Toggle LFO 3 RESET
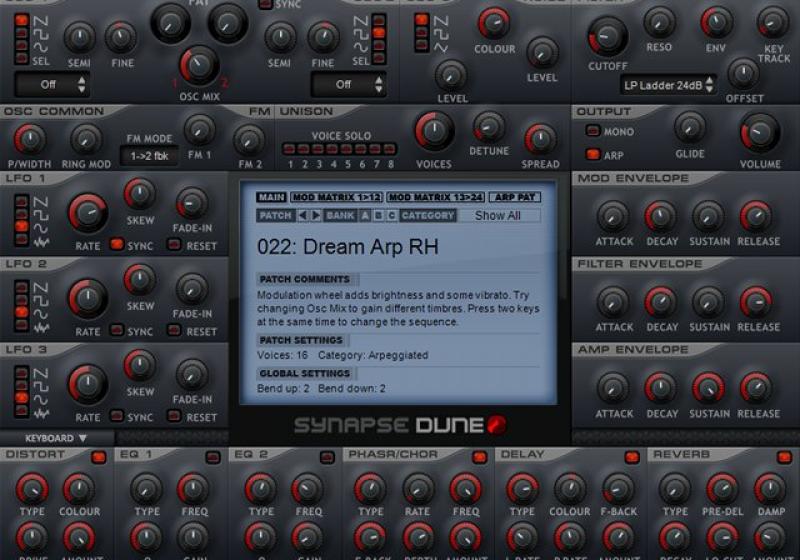Viewport: 800px width, 560px height. [x=174, y=416]
